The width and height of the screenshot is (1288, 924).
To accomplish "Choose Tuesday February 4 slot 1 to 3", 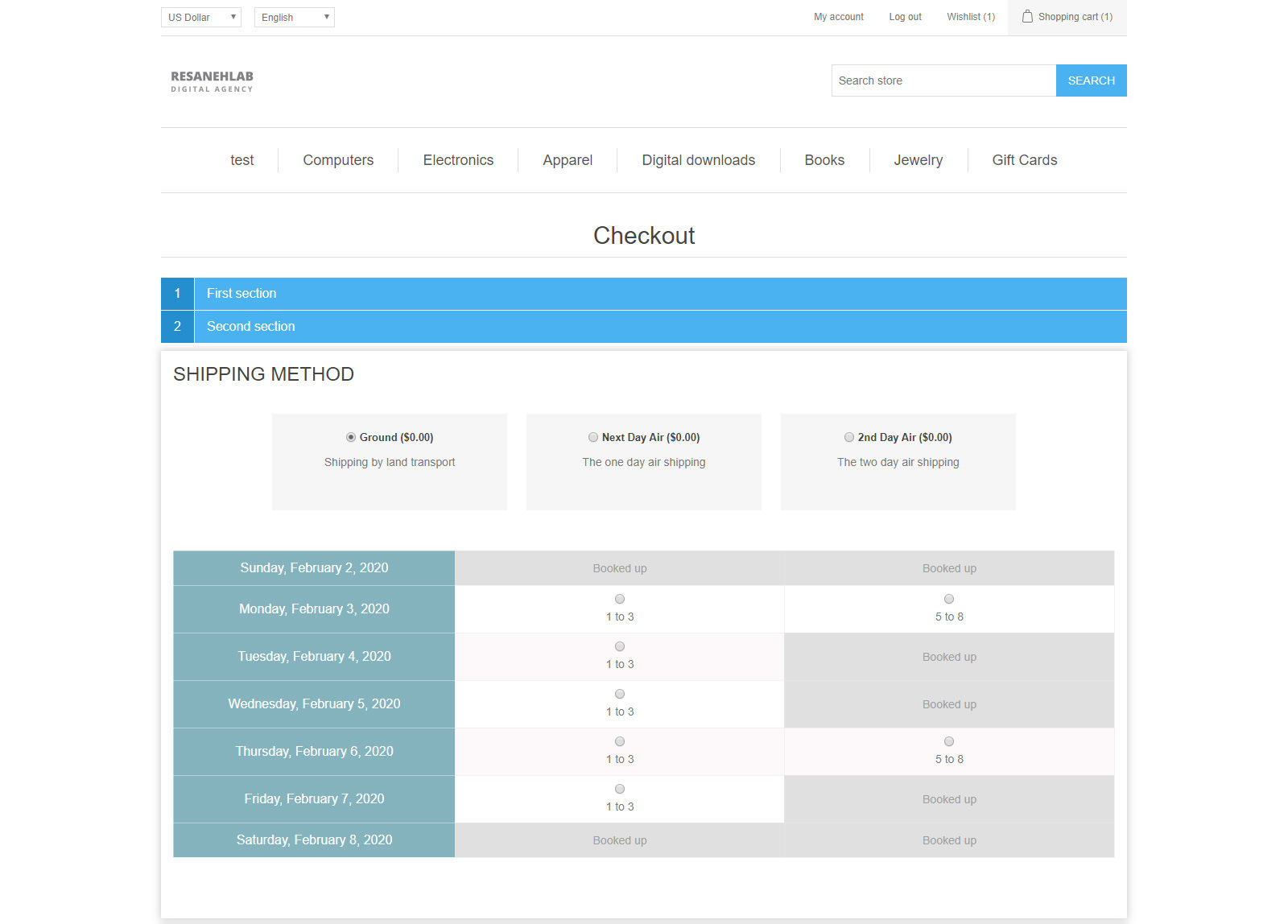I will coord(620,646).
